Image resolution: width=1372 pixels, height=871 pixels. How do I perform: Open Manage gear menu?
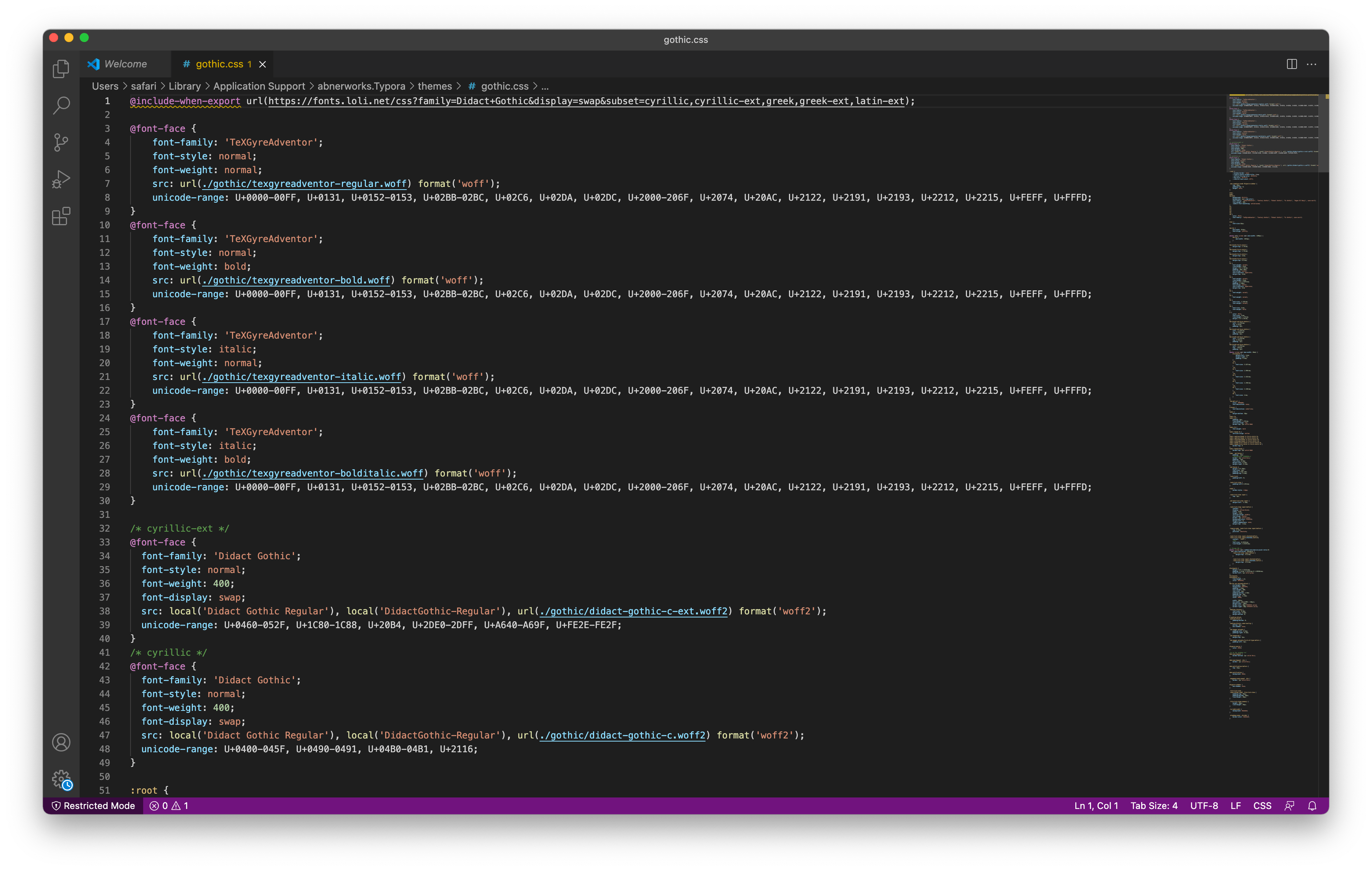[61, 779]
